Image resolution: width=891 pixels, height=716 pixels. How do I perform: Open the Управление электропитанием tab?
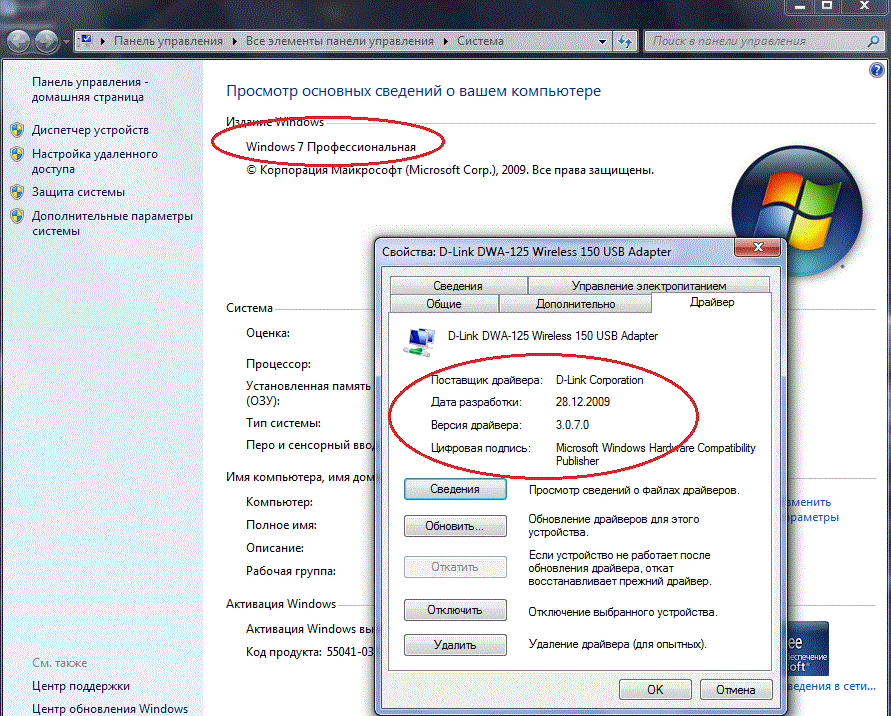[649, 286]
